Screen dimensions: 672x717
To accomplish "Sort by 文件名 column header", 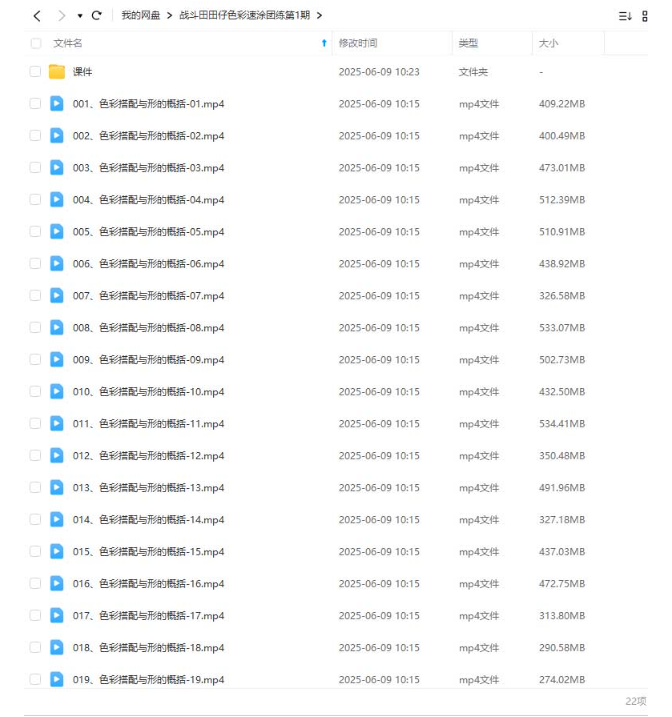I will (68, 43).
